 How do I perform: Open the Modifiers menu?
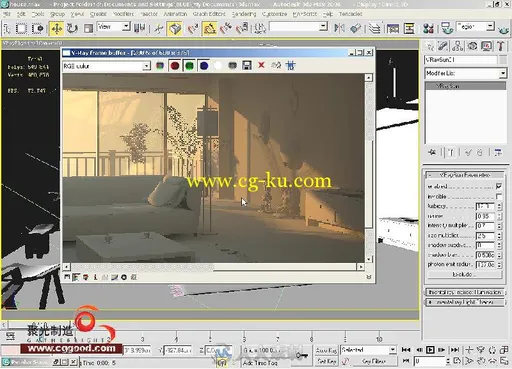pos(123,14)
